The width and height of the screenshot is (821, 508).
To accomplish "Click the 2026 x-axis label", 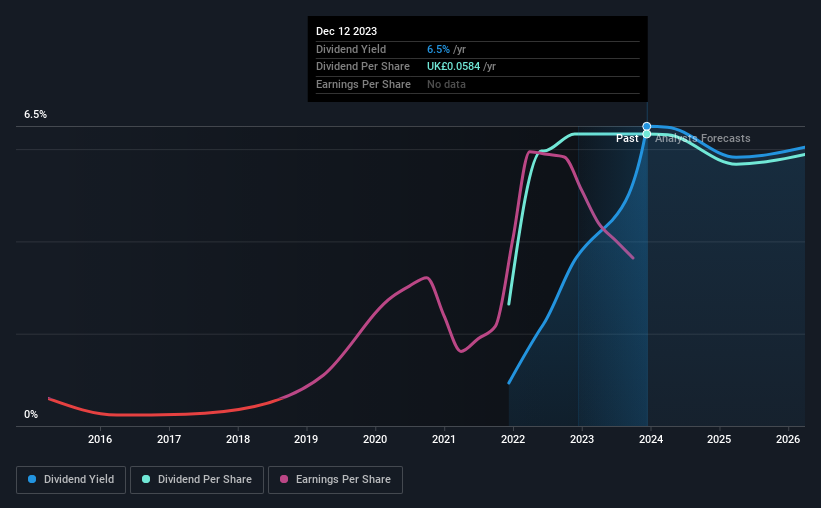I will click(787, 439).
